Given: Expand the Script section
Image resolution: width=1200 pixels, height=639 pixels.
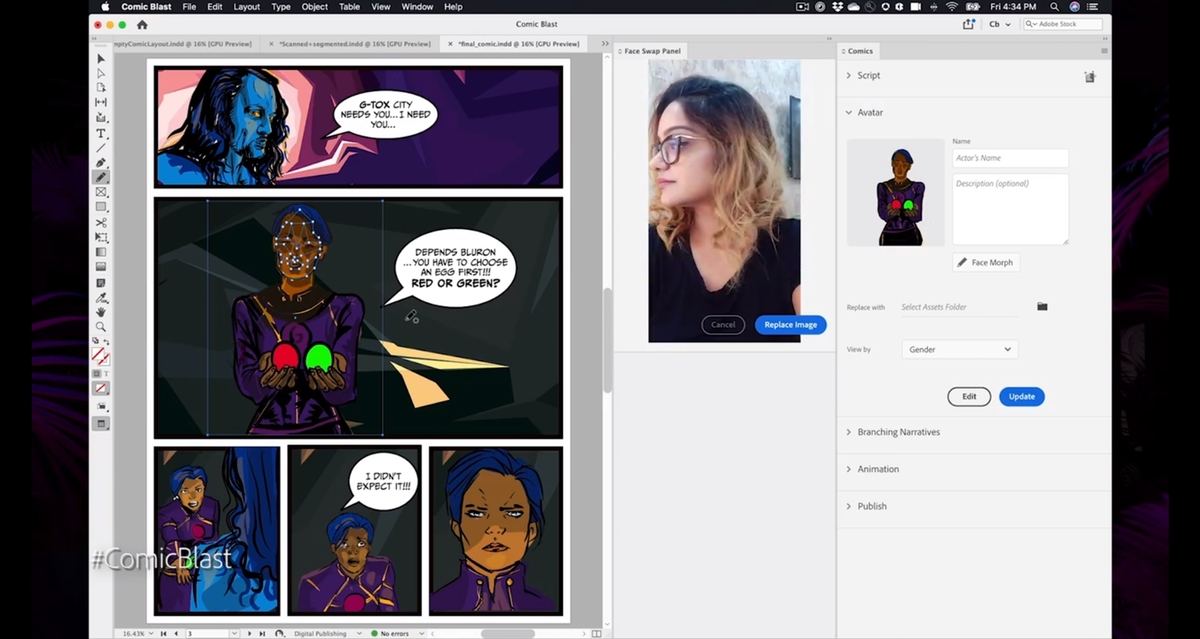Looking at the screenshot, I should (848, 75).
